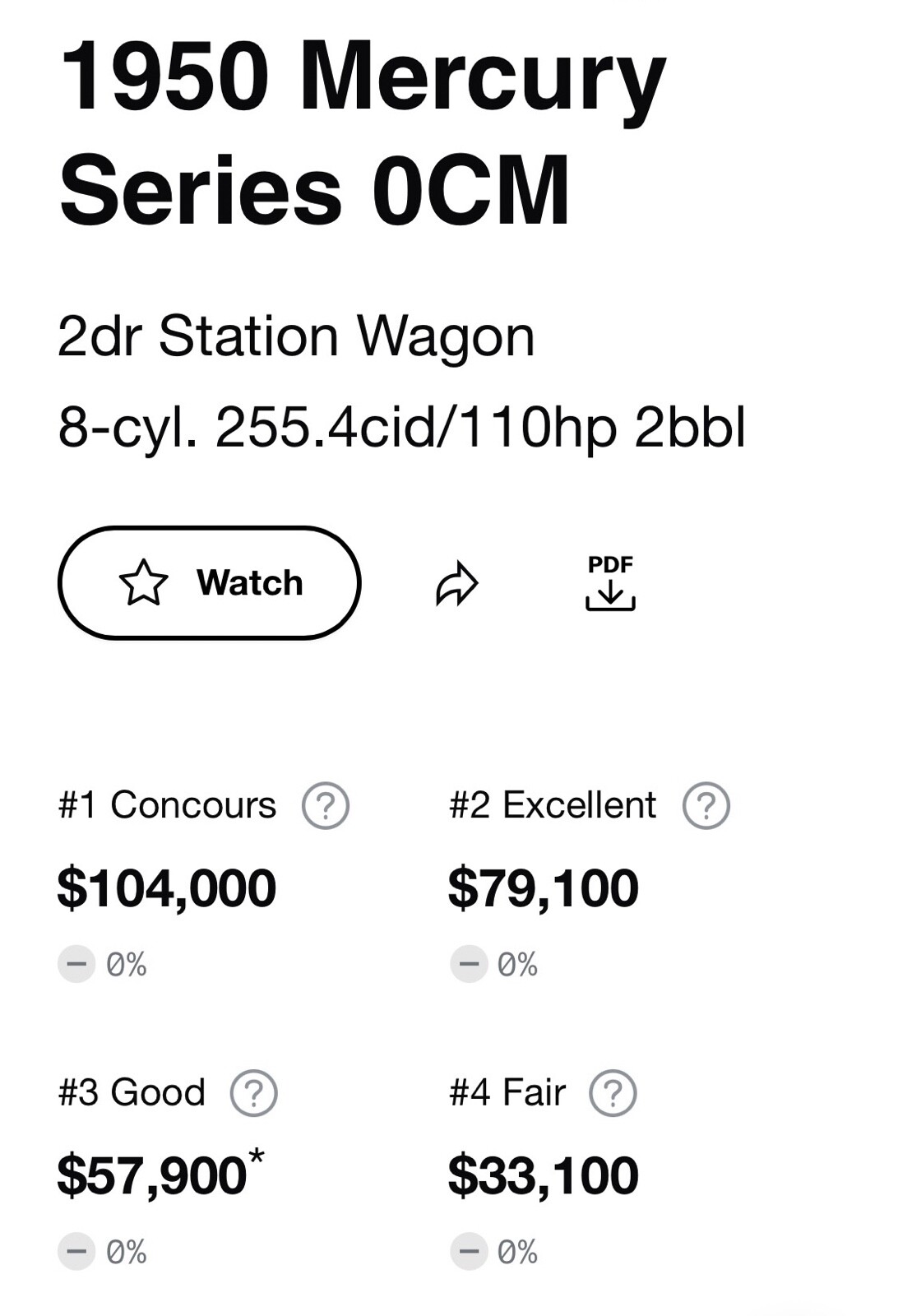The width and height of the screenshot is (898, 1316).
Task: Select the $79,100 Excellent value
Action: tap(544, 888)
